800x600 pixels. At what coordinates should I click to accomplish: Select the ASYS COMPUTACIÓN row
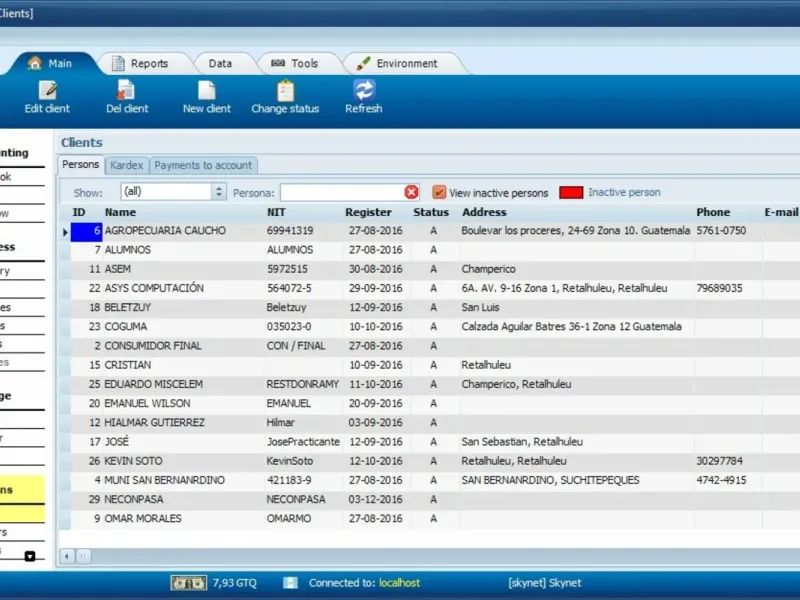(429, 288)
